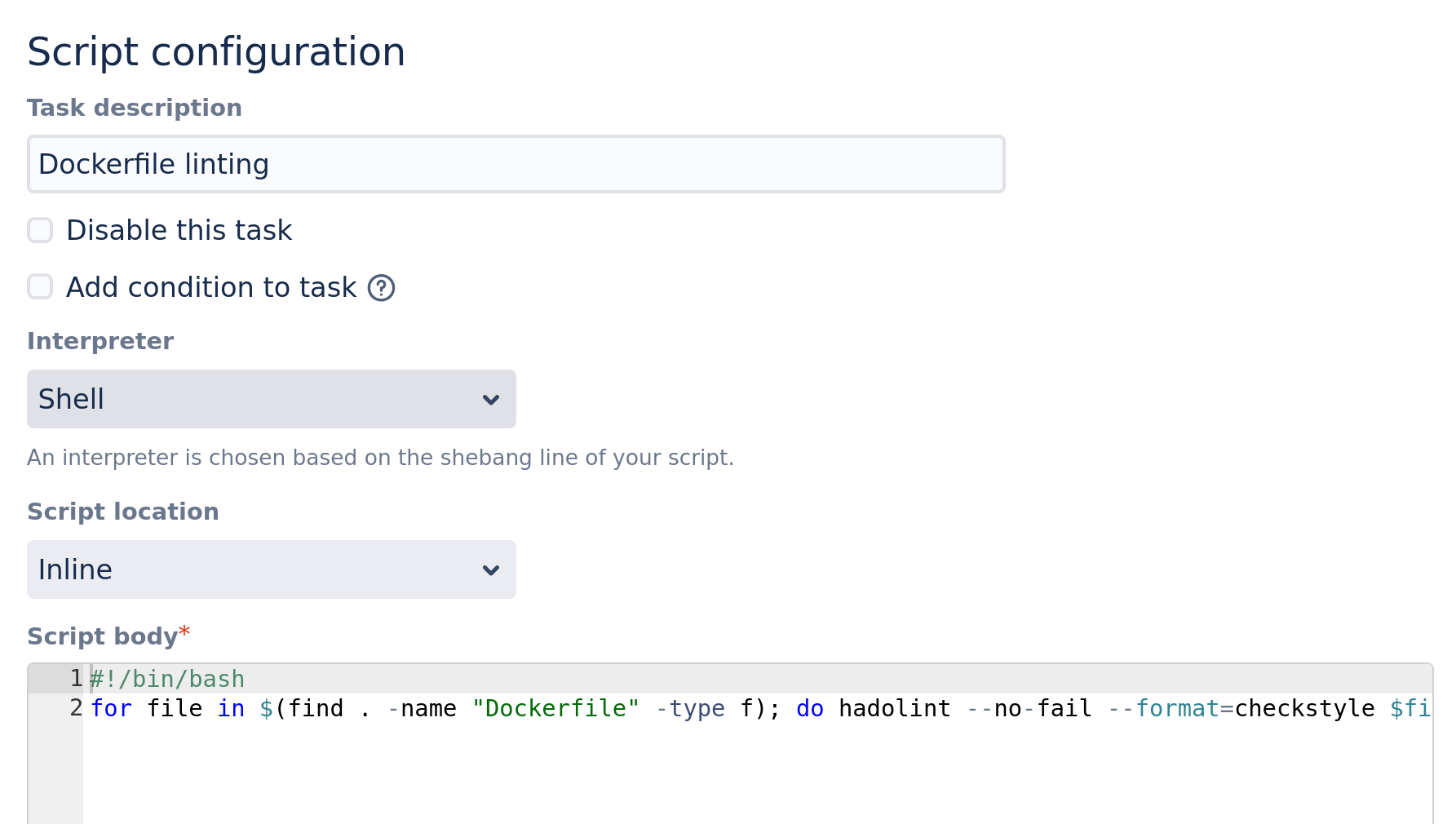Place cursor on the #!/bin/bash shebang line

(167, 679)
